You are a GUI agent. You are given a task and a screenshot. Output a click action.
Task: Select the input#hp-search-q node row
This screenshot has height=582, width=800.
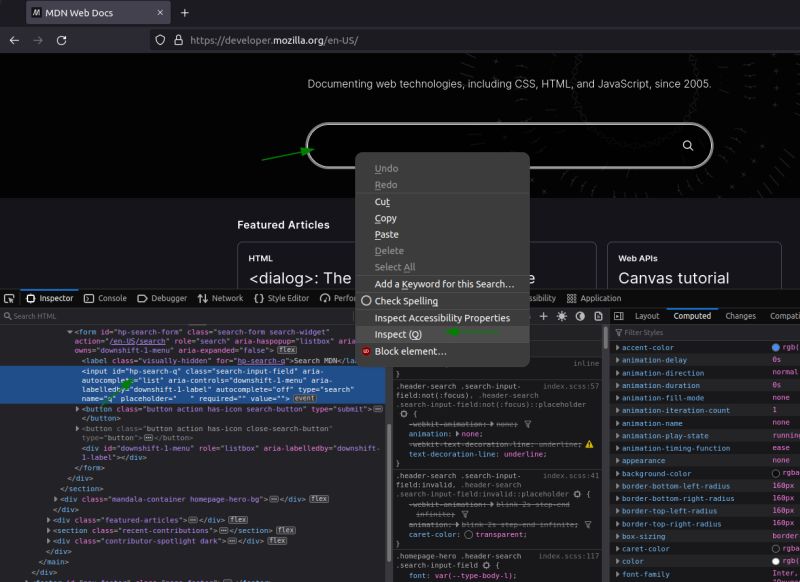click(193, 385)
